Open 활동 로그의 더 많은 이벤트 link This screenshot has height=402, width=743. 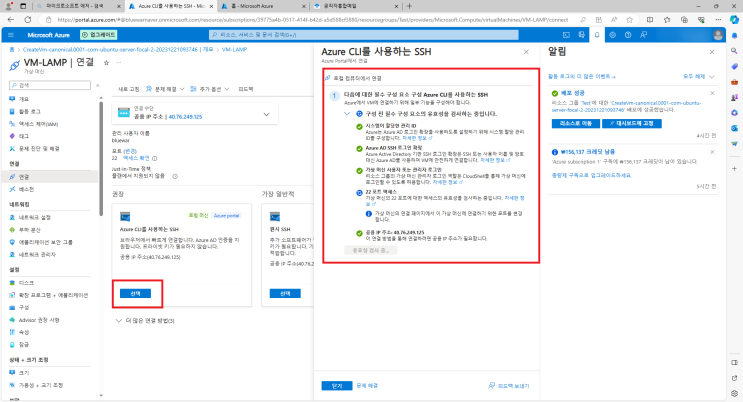(581, 76)
